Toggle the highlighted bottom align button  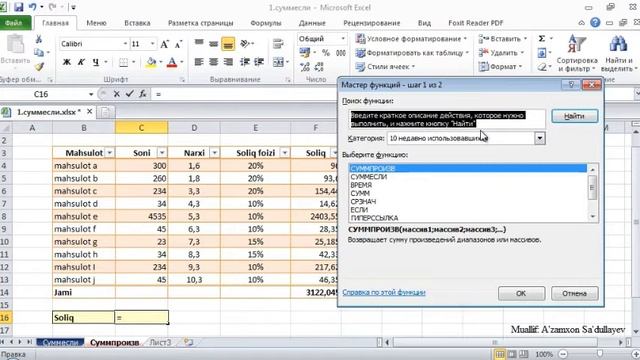[x=228, y=44]
